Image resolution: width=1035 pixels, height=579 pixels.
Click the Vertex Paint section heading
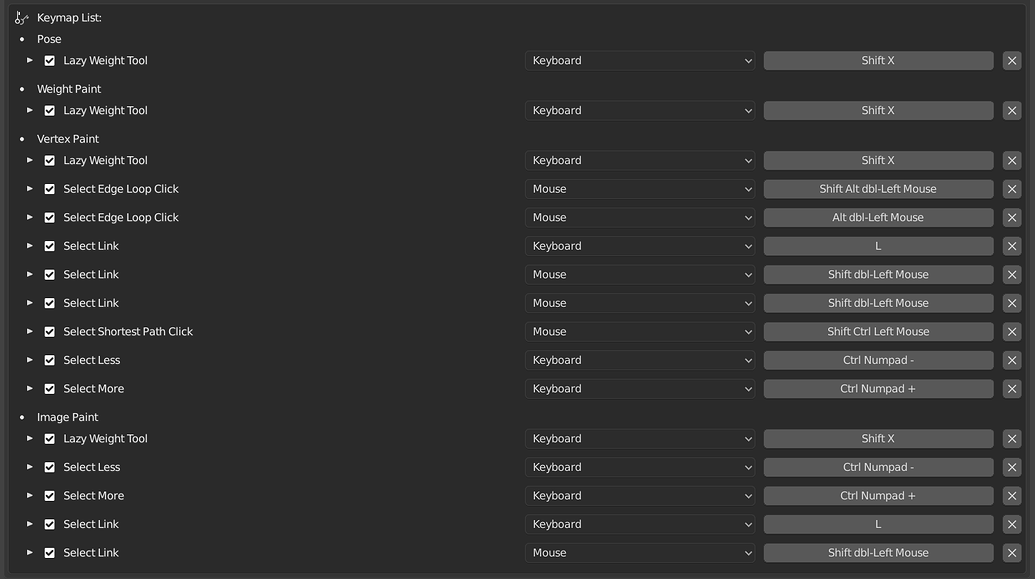pos(67,139)
